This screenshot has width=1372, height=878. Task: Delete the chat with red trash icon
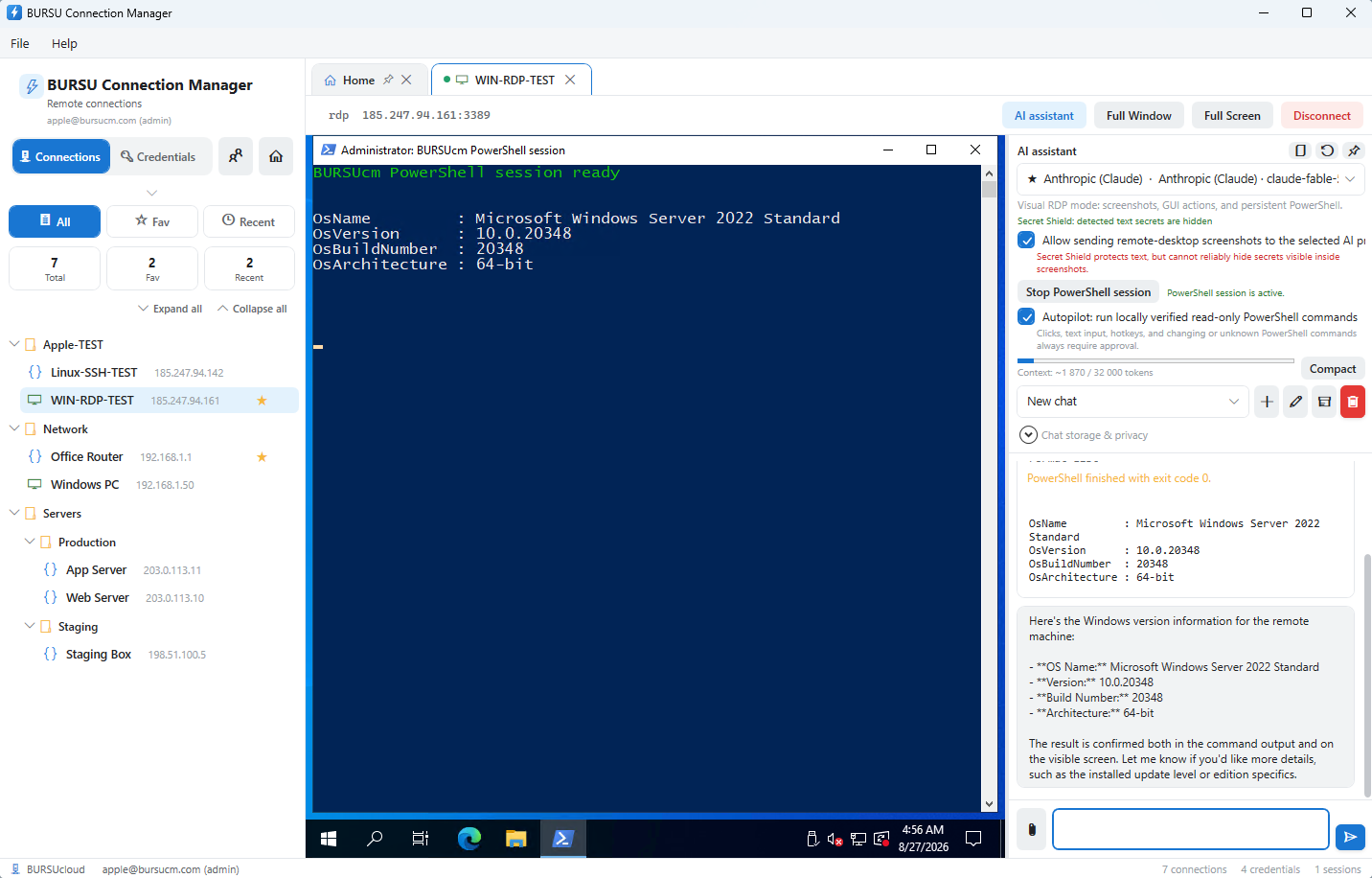[x=1353, y=402]
